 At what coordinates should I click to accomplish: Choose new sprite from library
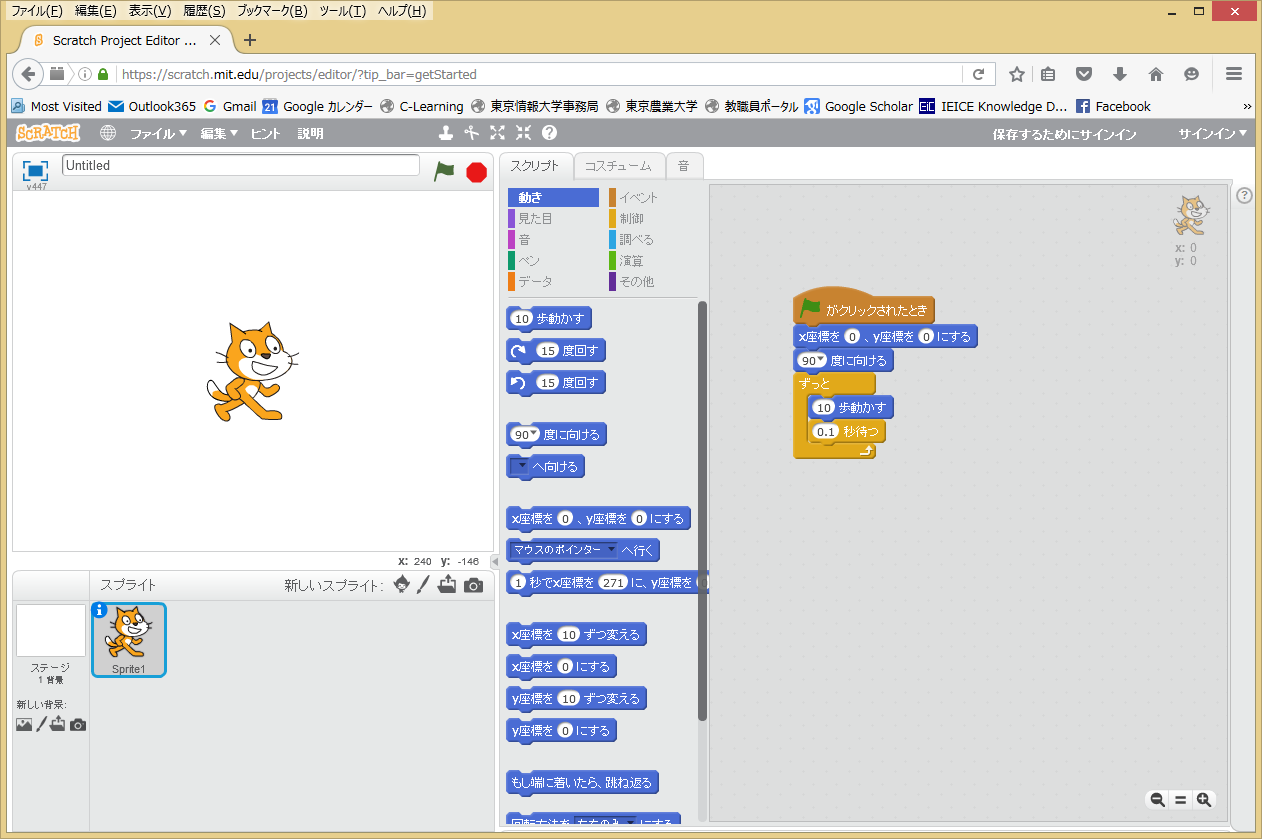point(401,584)
